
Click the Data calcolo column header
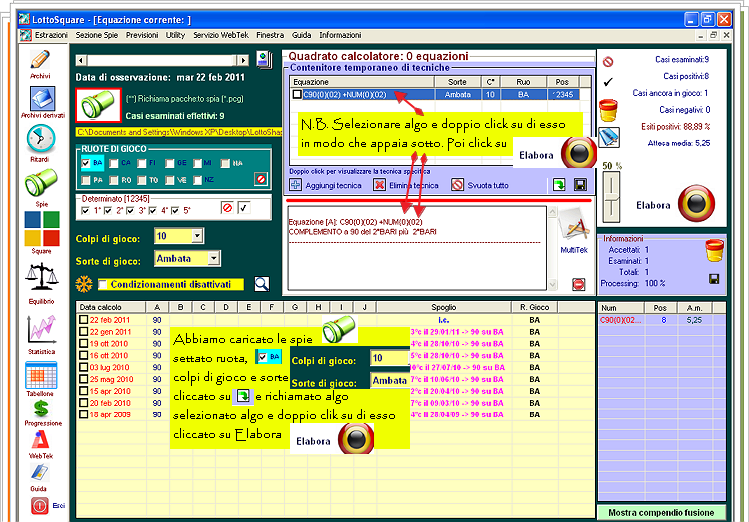coord(110,307)
